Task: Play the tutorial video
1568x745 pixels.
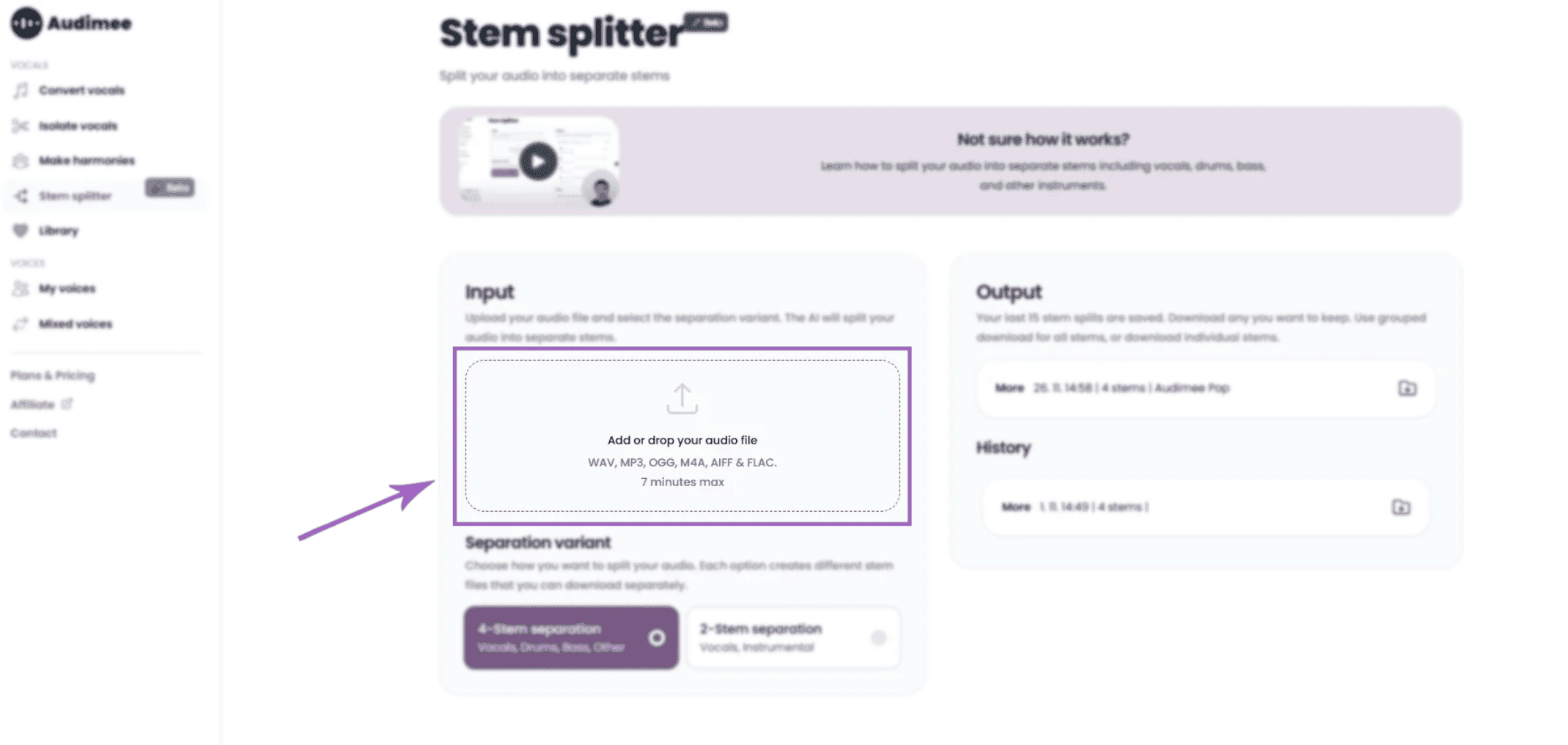Action: (539, 161)
